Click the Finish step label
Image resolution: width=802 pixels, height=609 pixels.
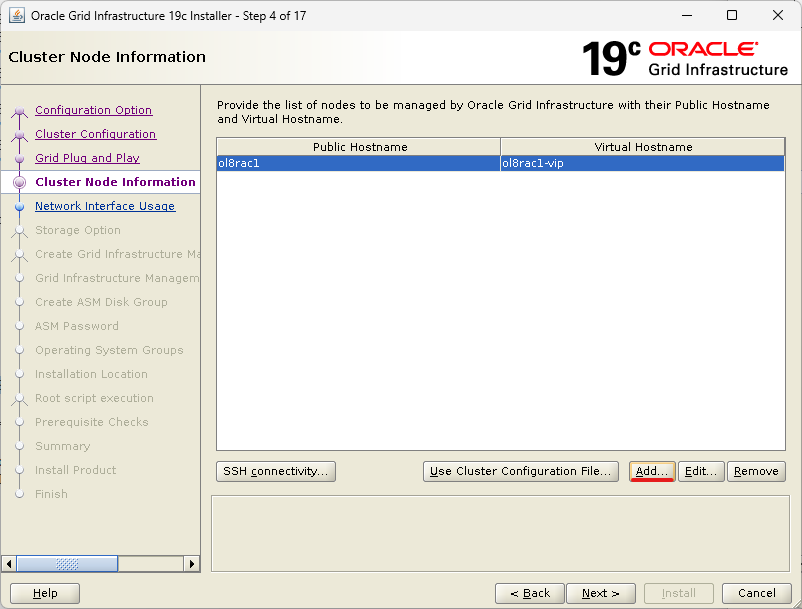pyautogui.click(x=51, y=494)
